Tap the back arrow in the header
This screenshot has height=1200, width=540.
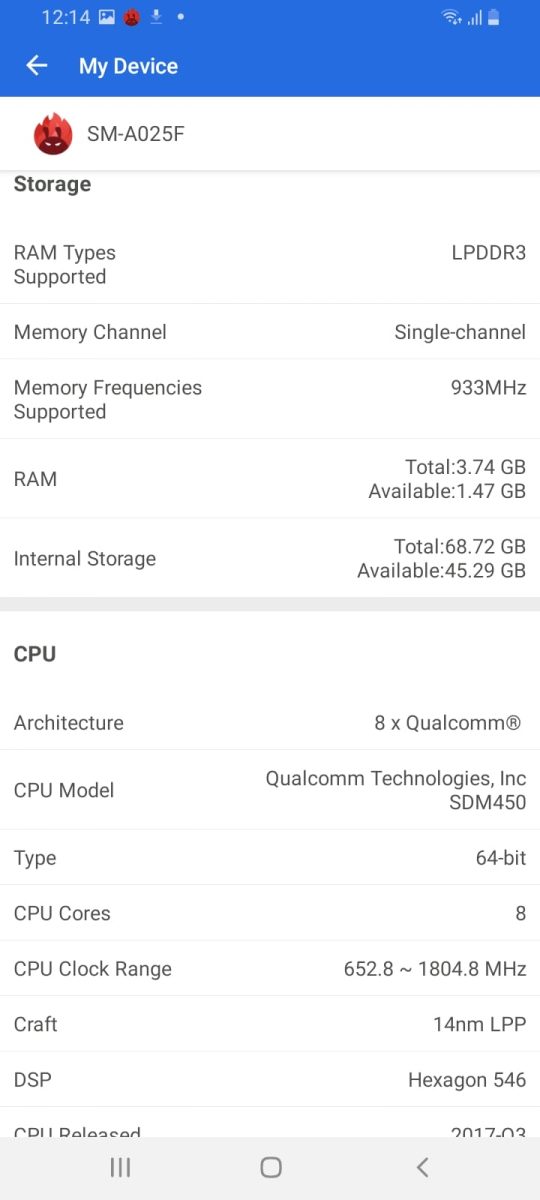(37, 66)
